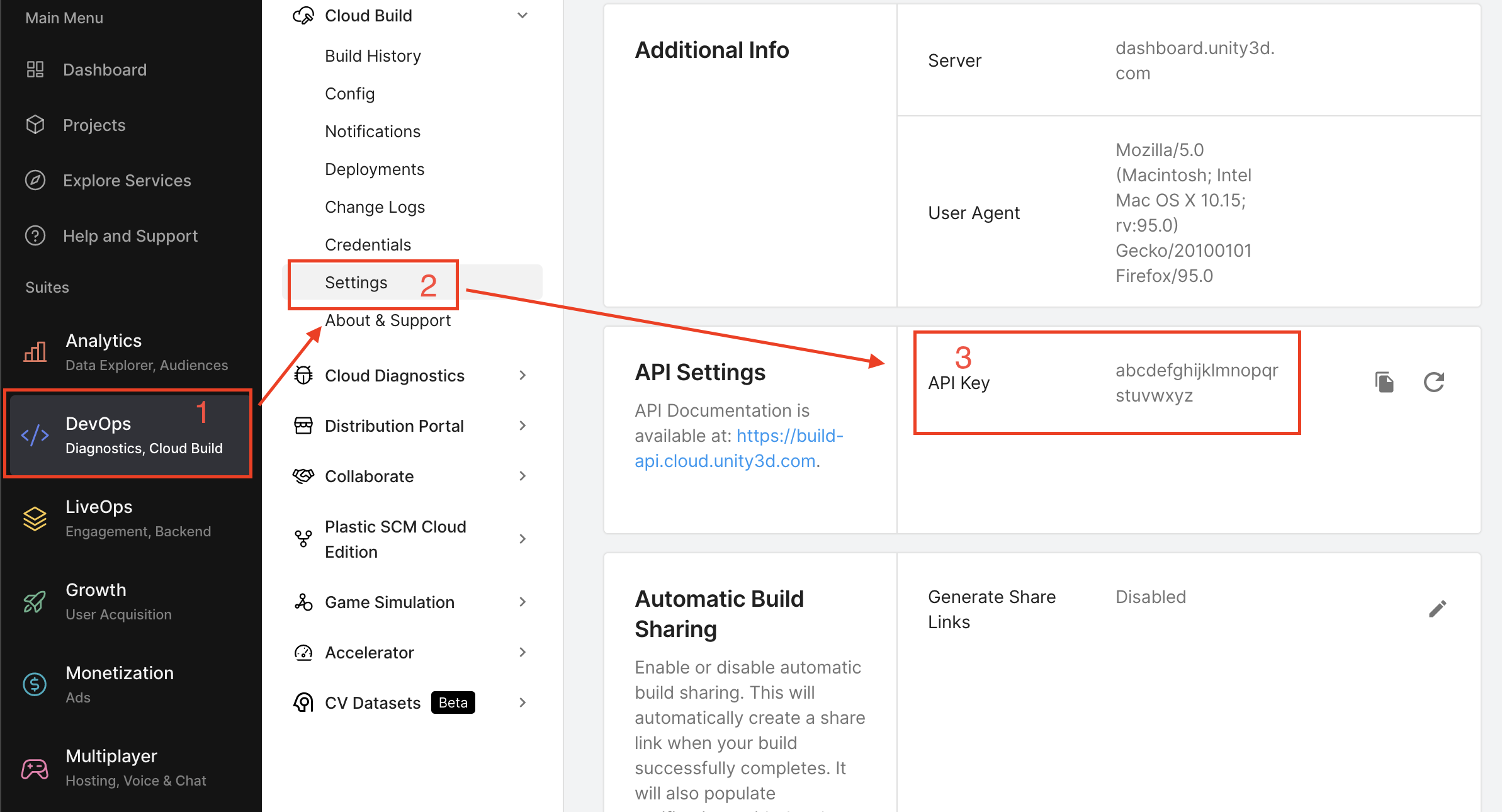Click the Mozilla/5.0 User Agent value
Screen dimensions: 1502x812
1183,213
